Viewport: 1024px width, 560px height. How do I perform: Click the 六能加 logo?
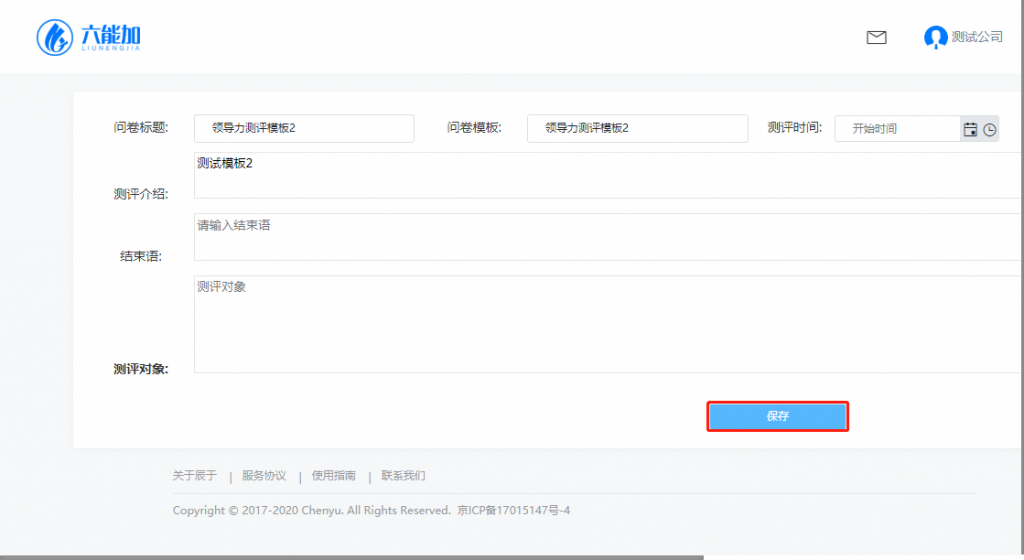point(88,37)
